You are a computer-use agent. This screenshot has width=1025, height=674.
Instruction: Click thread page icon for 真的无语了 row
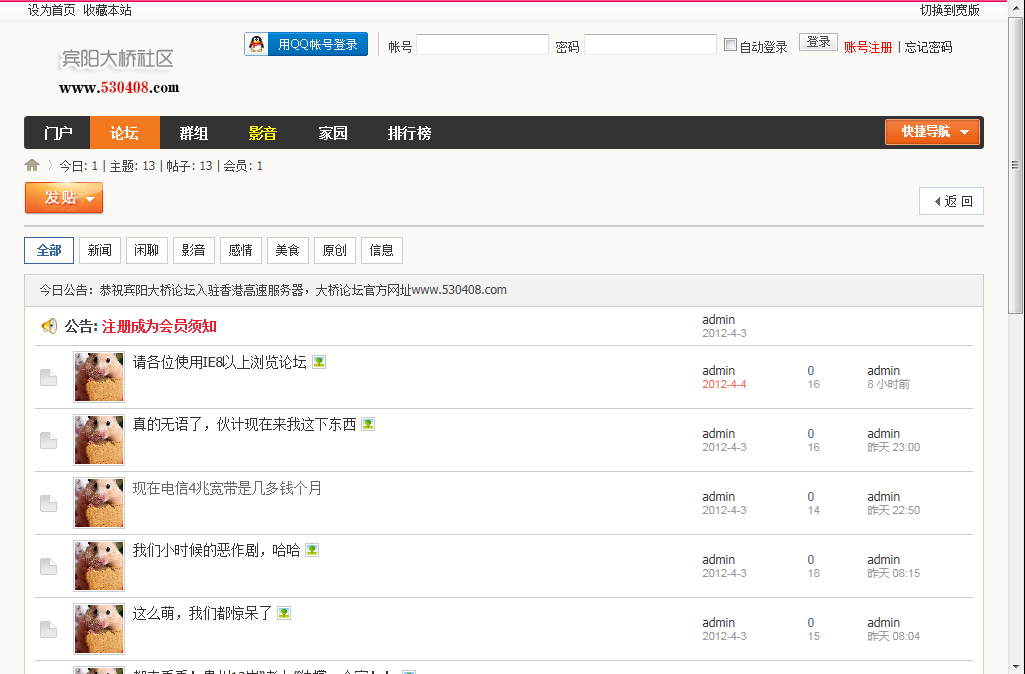coord(48,441)
